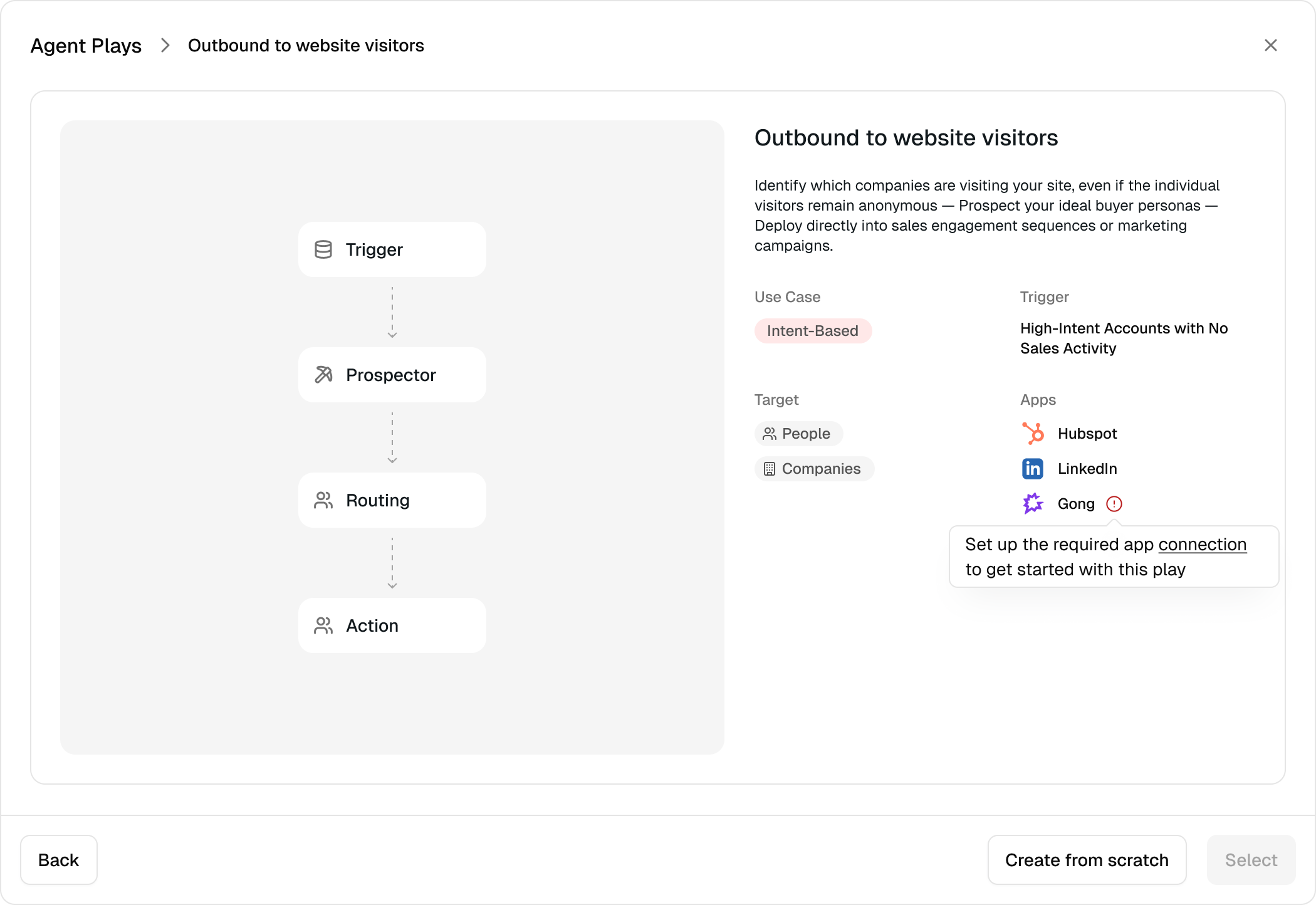Open the connection link in the tooltip
The height and width of the screenshot is (905, 1316).
tap(1202, 545)
